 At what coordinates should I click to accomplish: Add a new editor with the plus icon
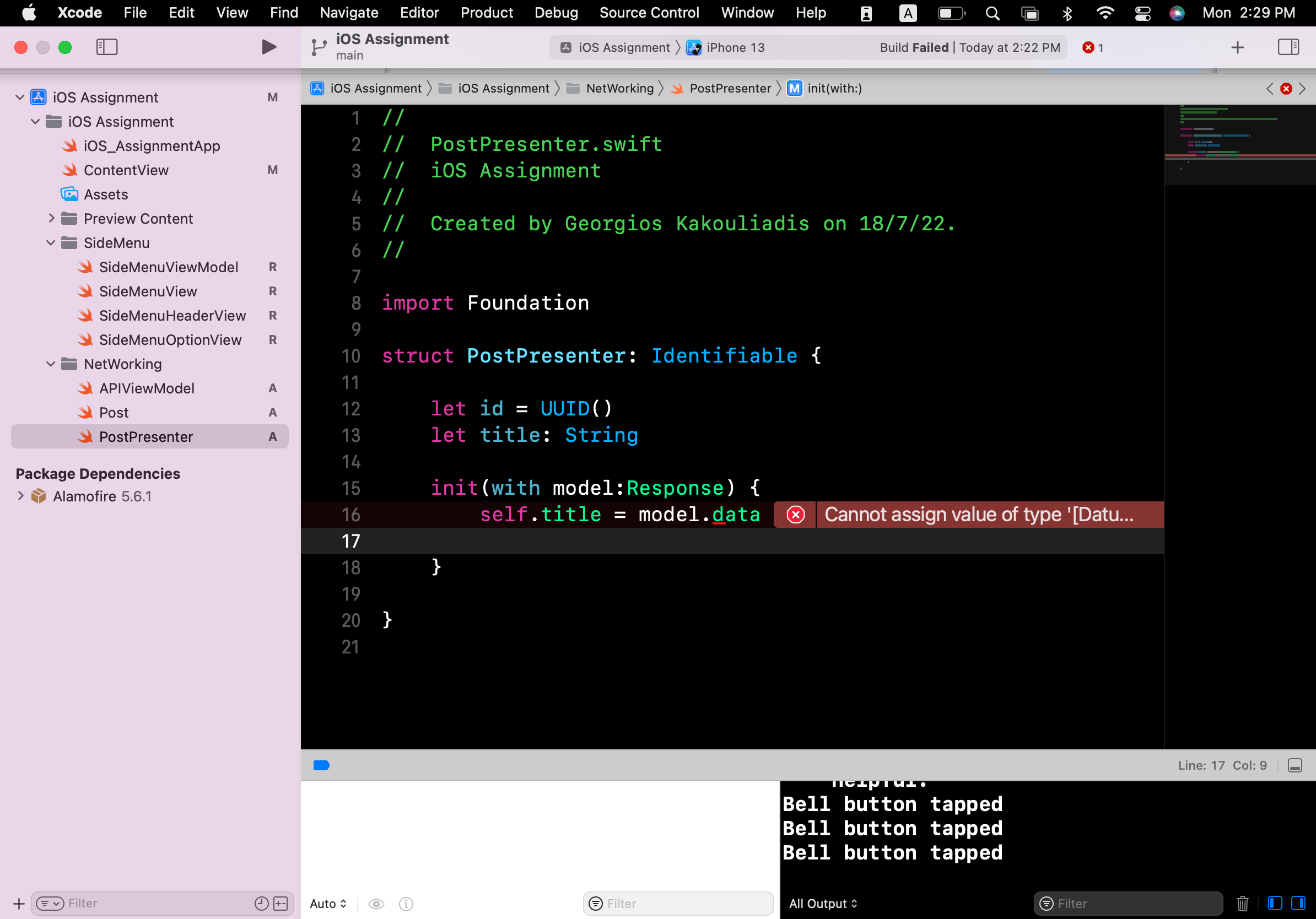[x=1238, y=47]
